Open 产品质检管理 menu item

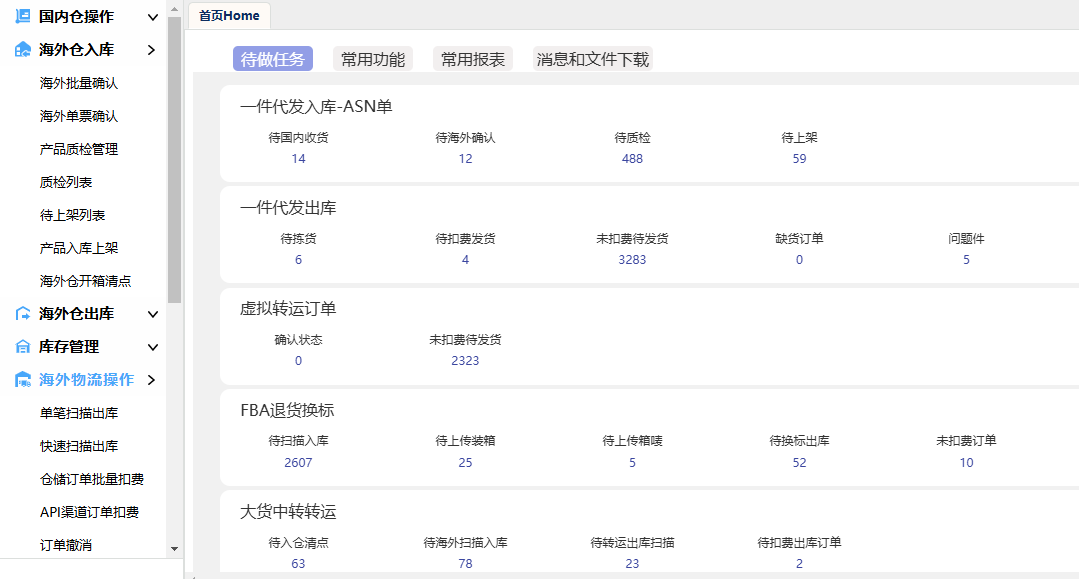[79, 149]
